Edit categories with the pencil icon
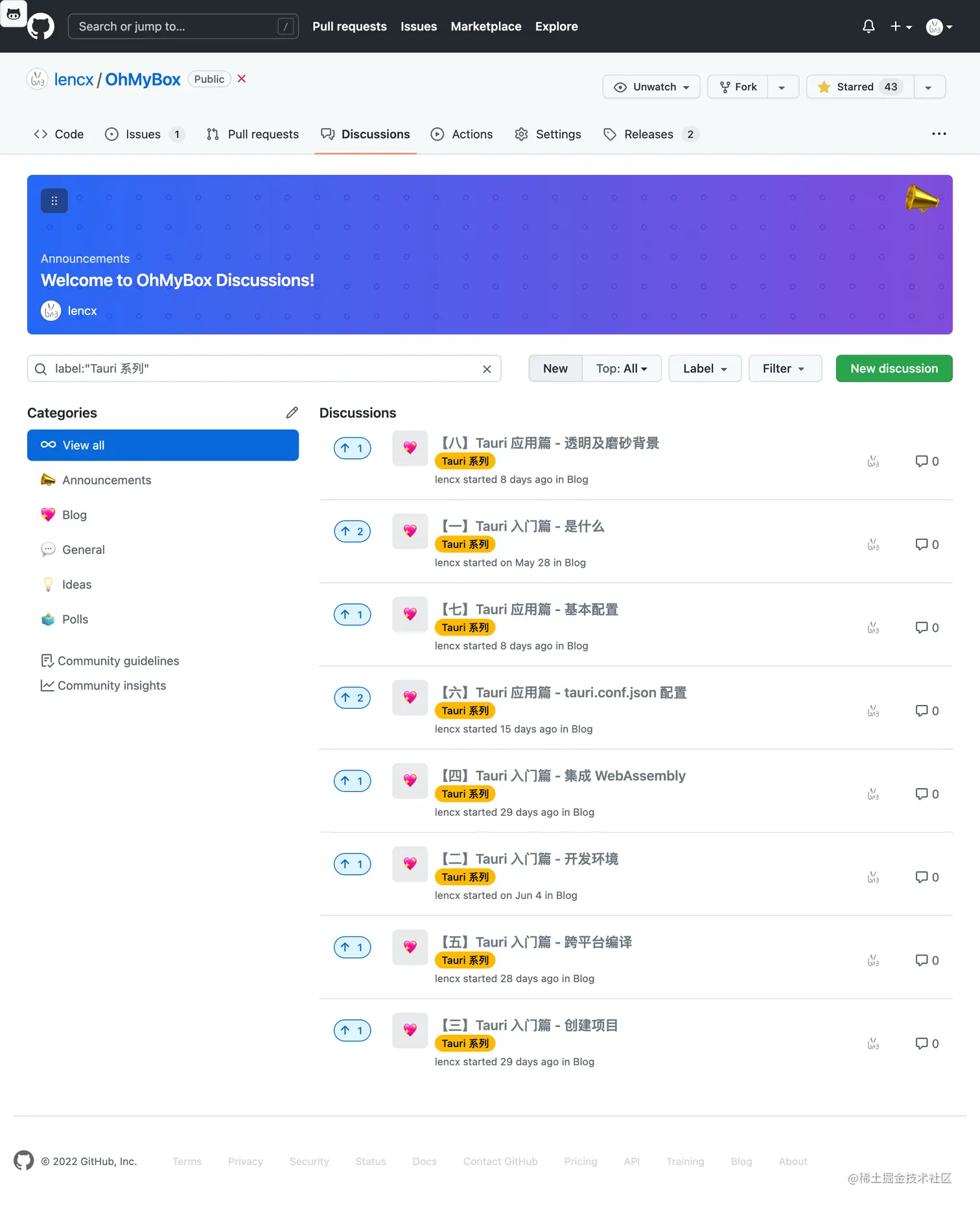Image resolution: width=980 pixels, height=1213 pixels. (x=292, y=413)
